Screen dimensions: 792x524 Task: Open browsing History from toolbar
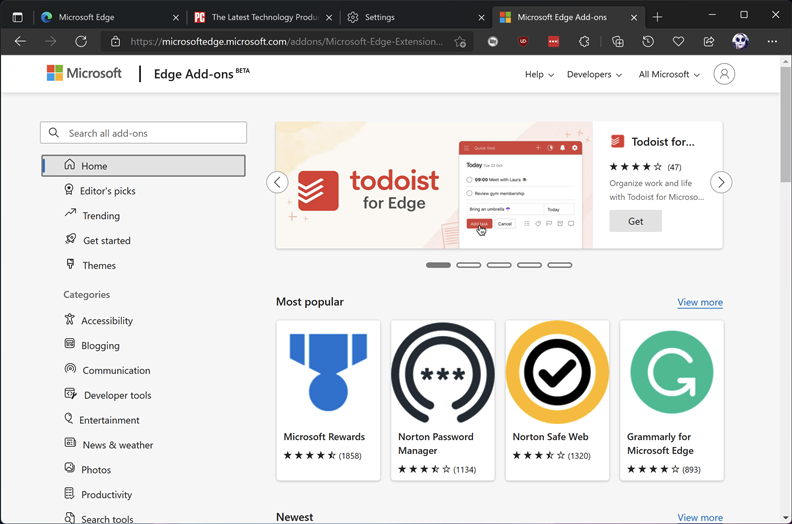point(648,41)
